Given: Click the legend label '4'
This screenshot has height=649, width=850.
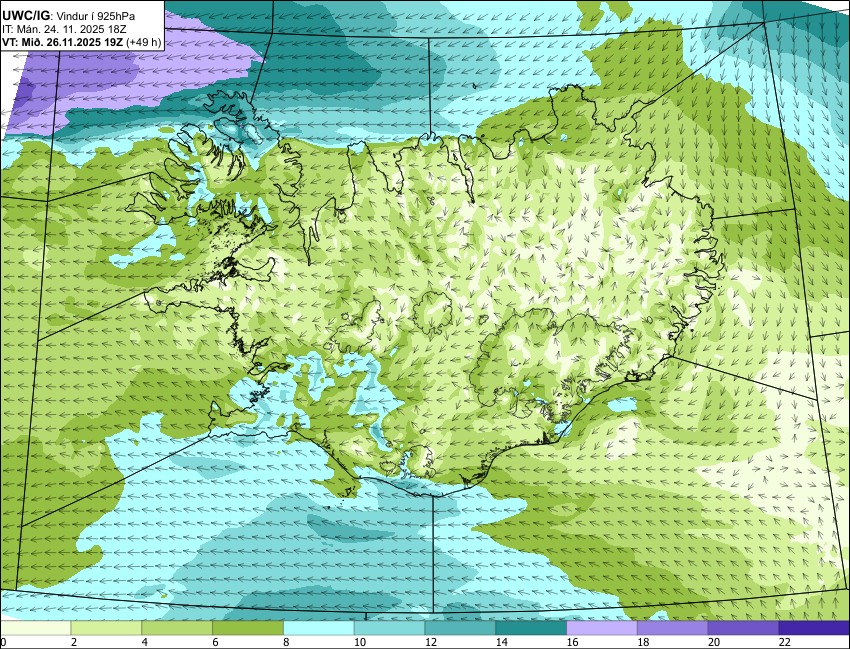Looking at the screenshot, I should coord(144,642).
